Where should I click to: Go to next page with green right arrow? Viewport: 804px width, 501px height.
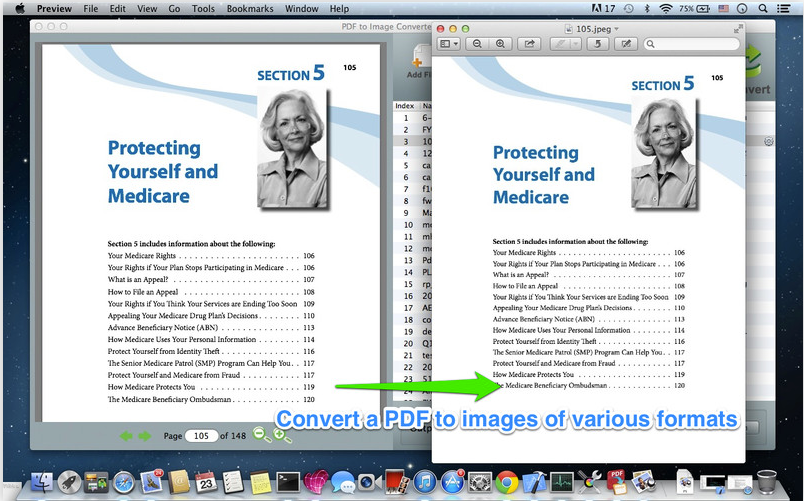[145, 436]
